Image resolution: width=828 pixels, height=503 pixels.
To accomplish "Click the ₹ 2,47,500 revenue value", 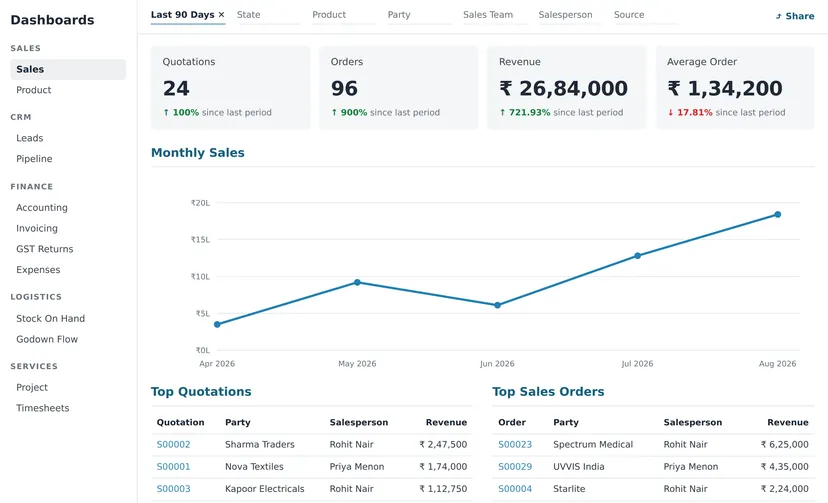I will 443,444.
